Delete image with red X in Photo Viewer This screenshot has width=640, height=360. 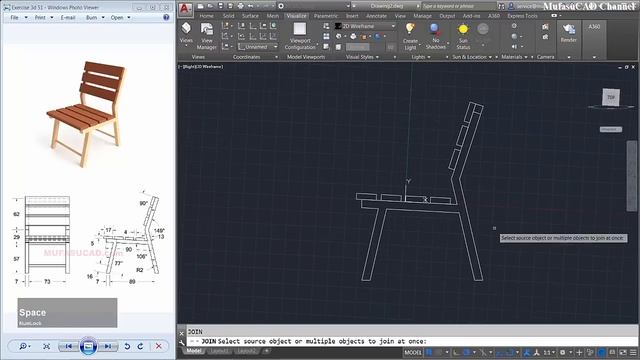click(159, 346)
